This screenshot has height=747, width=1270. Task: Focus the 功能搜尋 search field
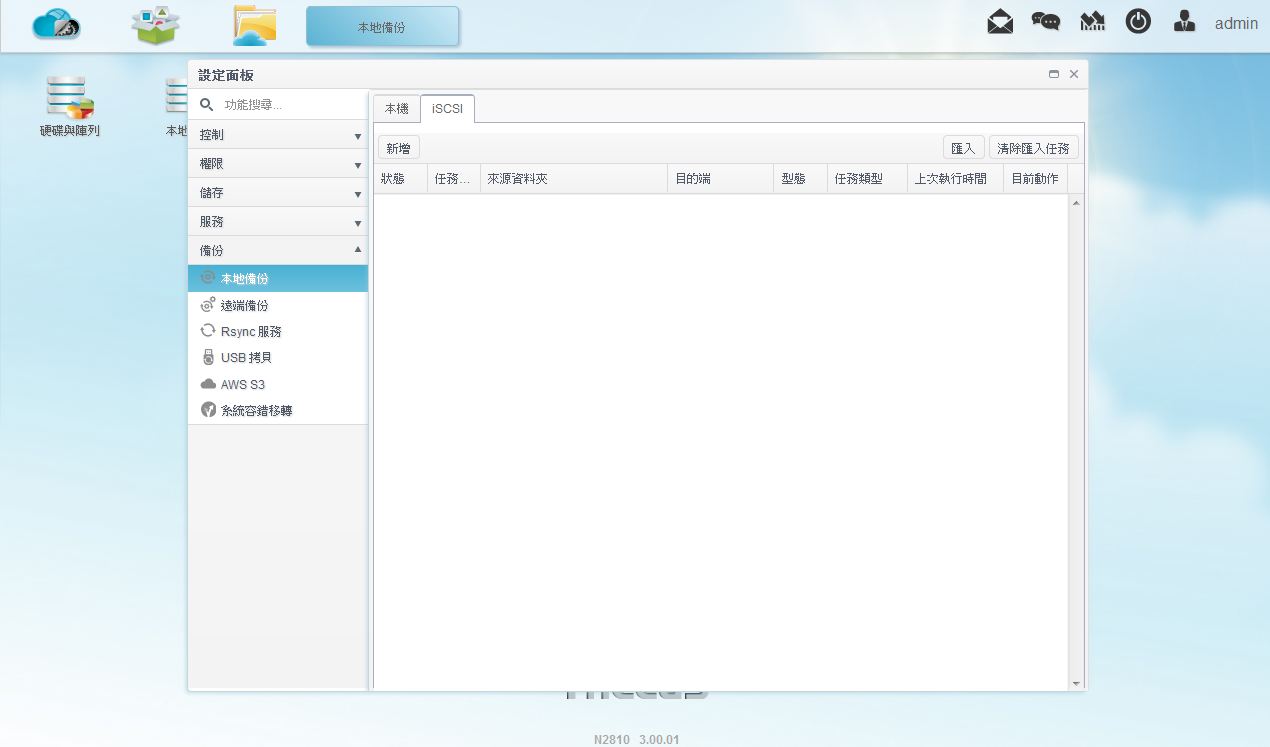tap(292, 105)
